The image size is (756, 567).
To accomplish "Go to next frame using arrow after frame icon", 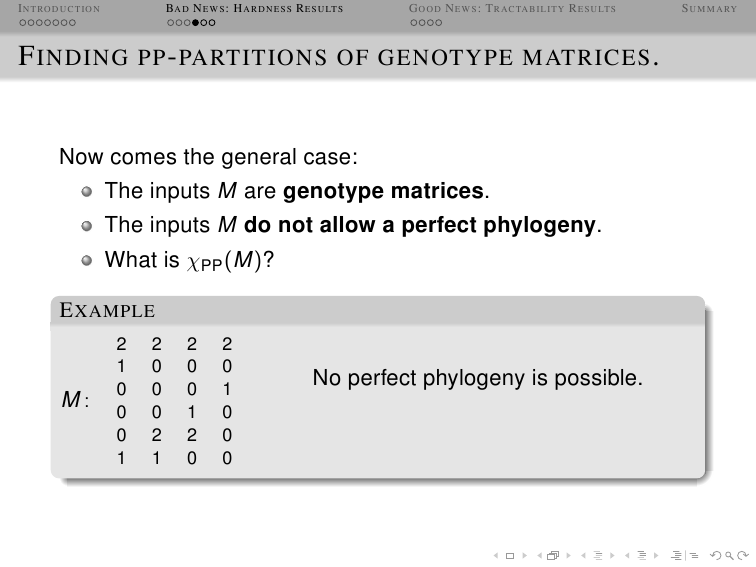I will (x=568, y=556).
